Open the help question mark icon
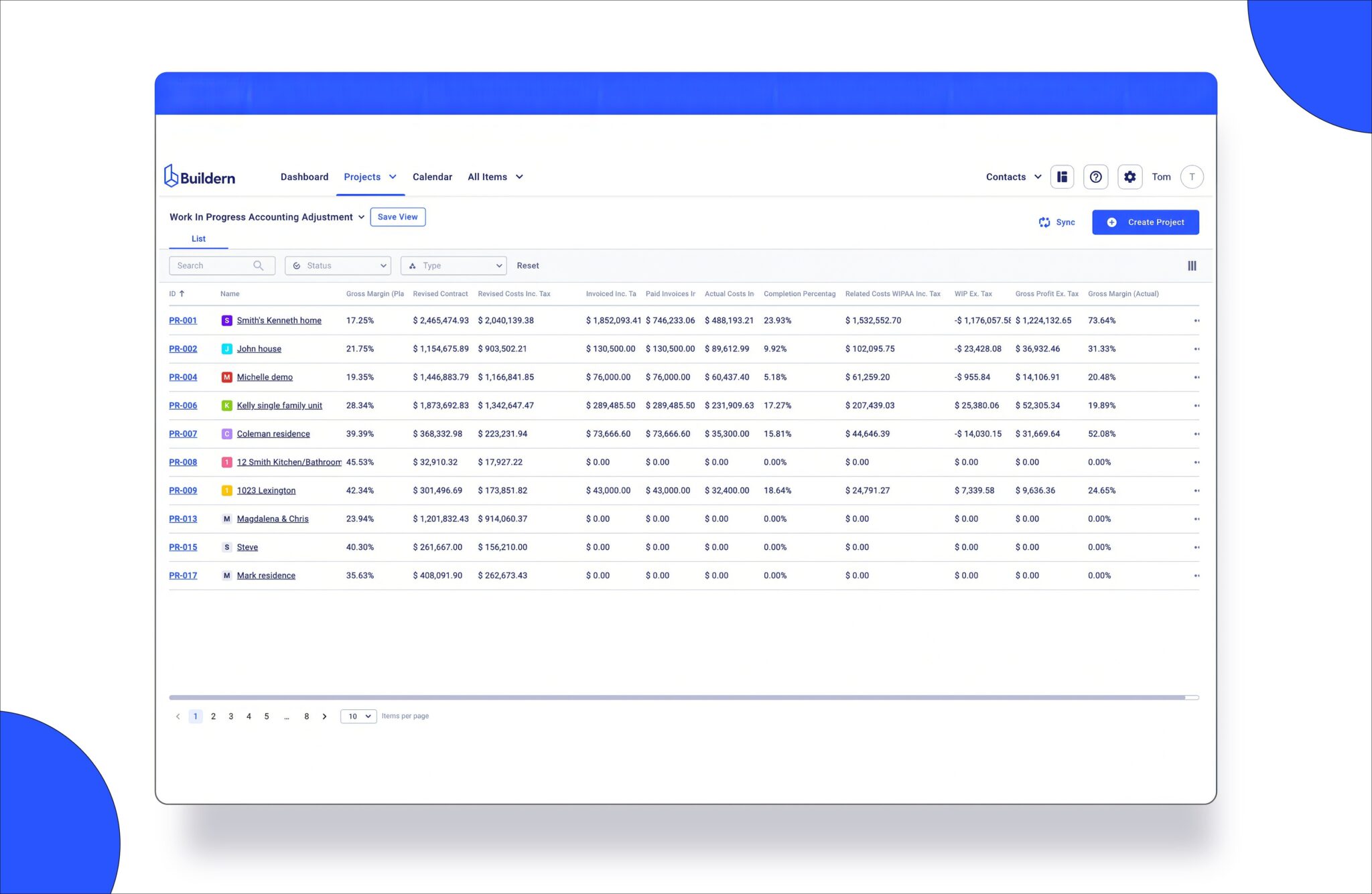Screen dimensions: 1372x894 tap(1096, 177)
